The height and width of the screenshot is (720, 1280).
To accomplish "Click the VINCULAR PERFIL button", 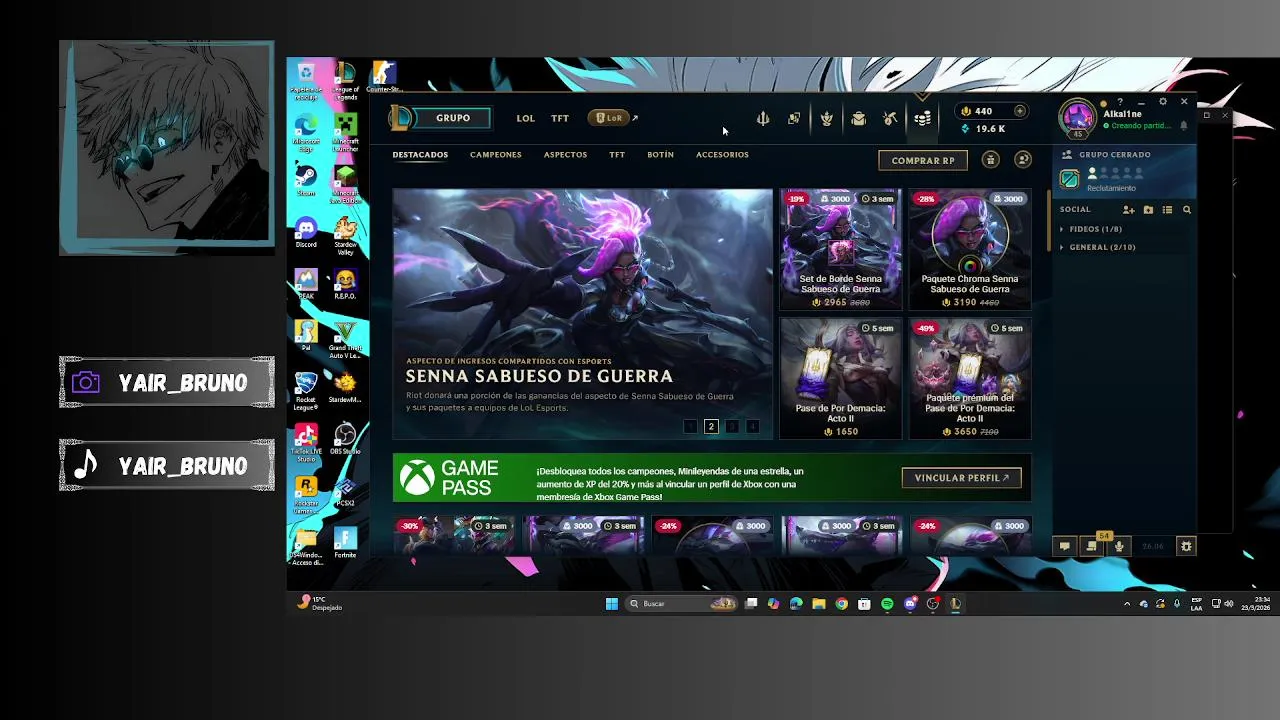I will pyautogui.click(x=962, y=478).
